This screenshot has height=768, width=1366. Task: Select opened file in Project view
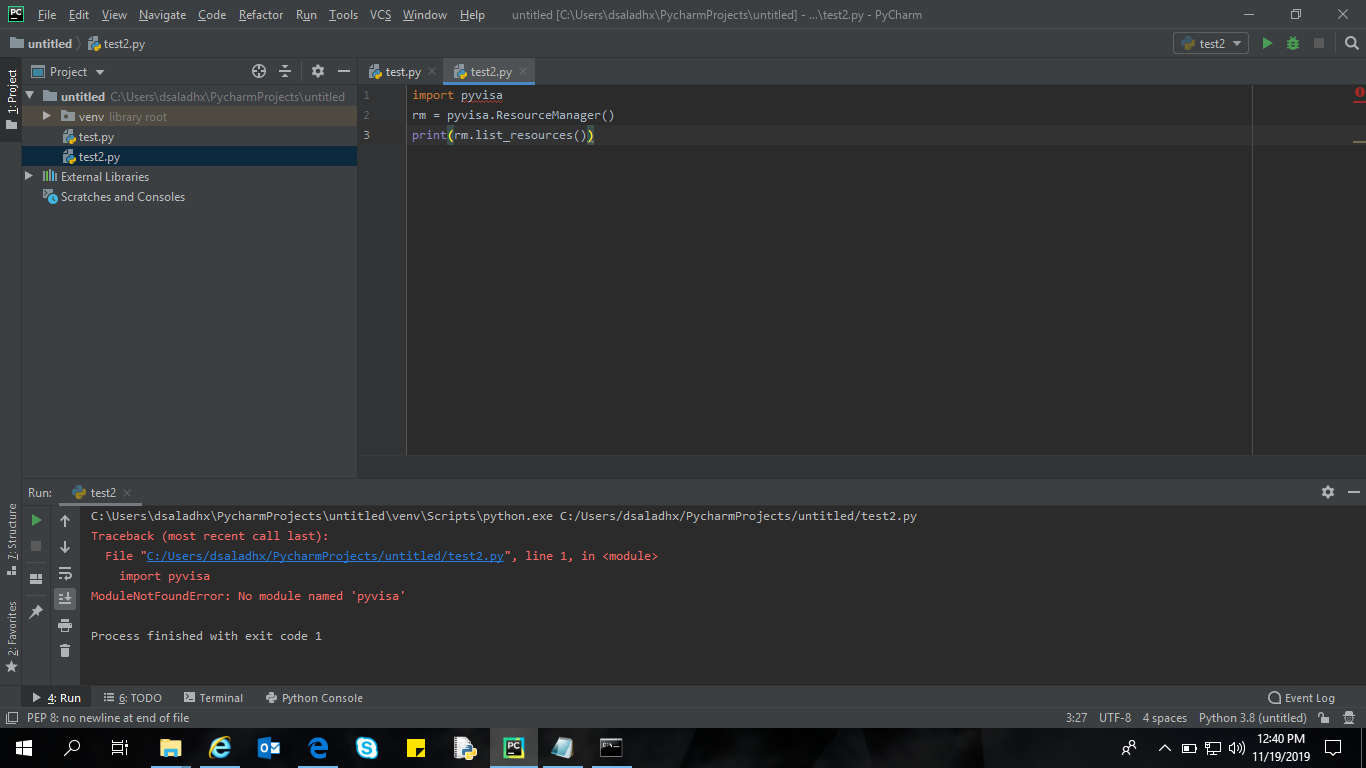[259, 71]
